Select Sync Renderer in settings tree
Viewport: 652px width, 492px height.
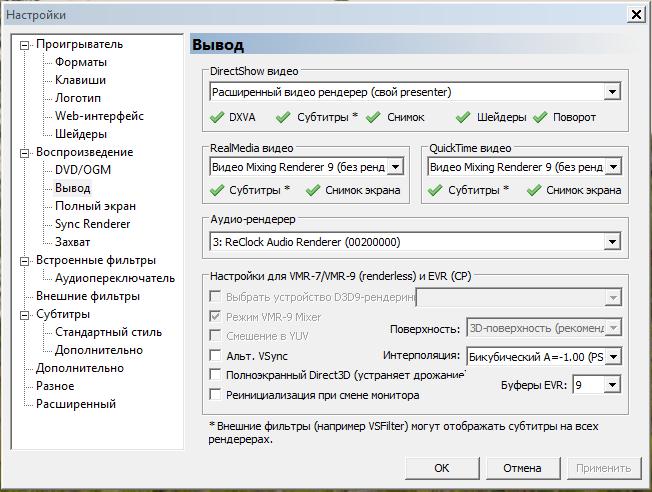[x=92, y=224]
